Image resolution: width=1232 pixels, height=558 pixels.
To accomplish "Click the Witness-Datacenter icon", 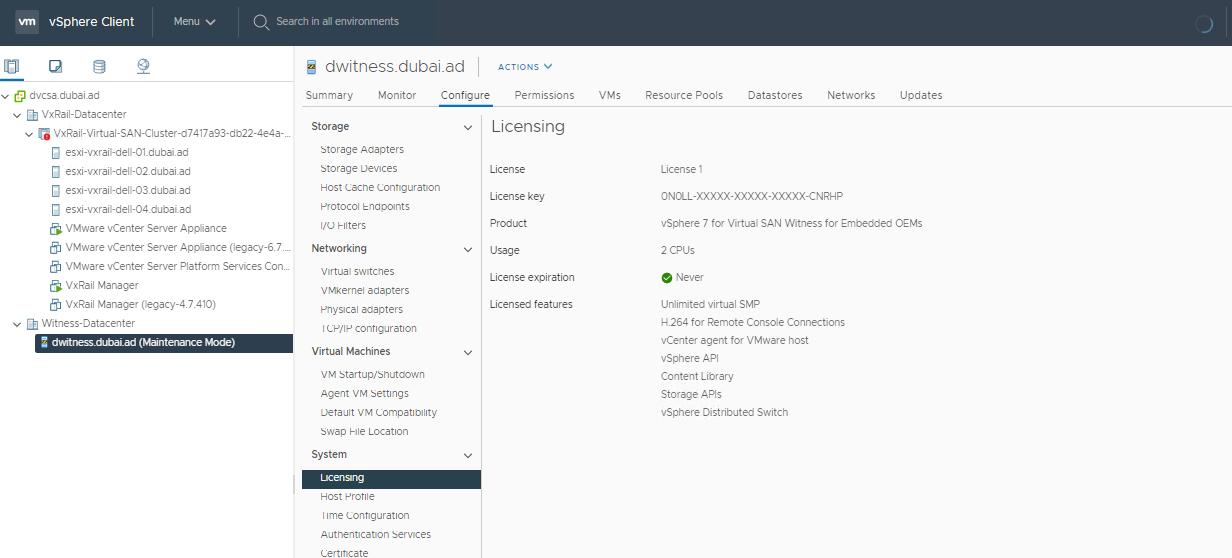I will [x=33, y=324].
